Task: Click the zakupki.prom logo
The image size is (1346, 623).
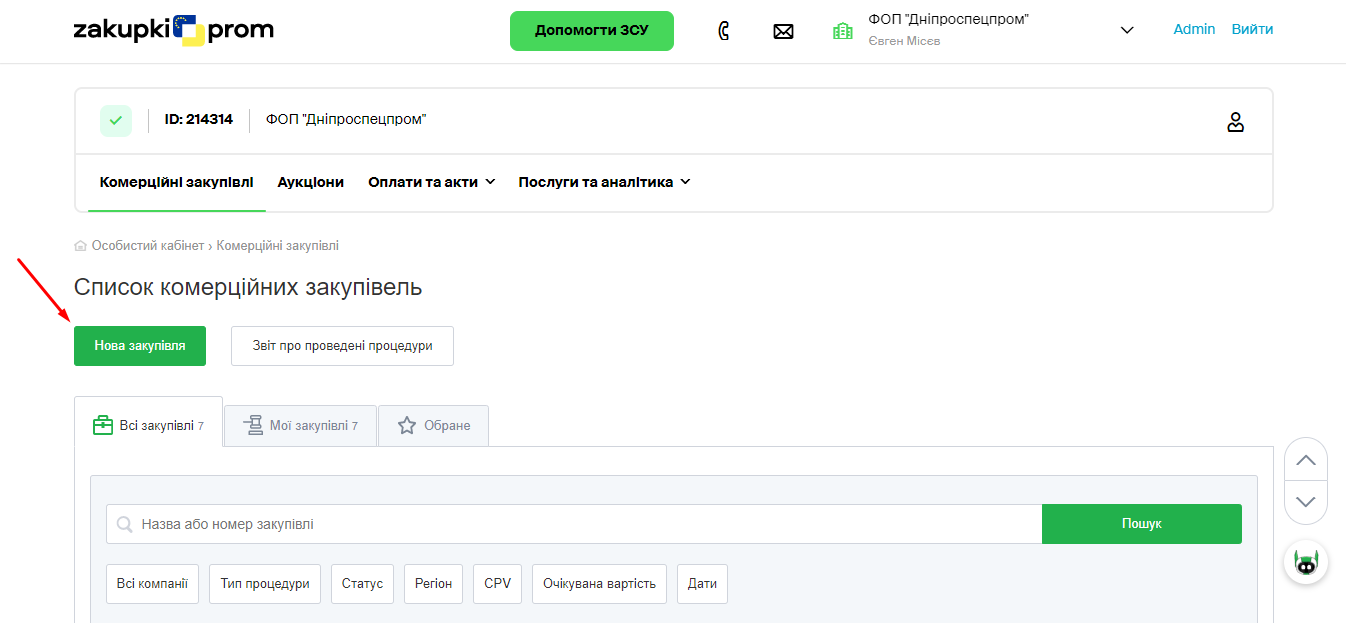Action: pyautogui.click(x=173, y=31)
